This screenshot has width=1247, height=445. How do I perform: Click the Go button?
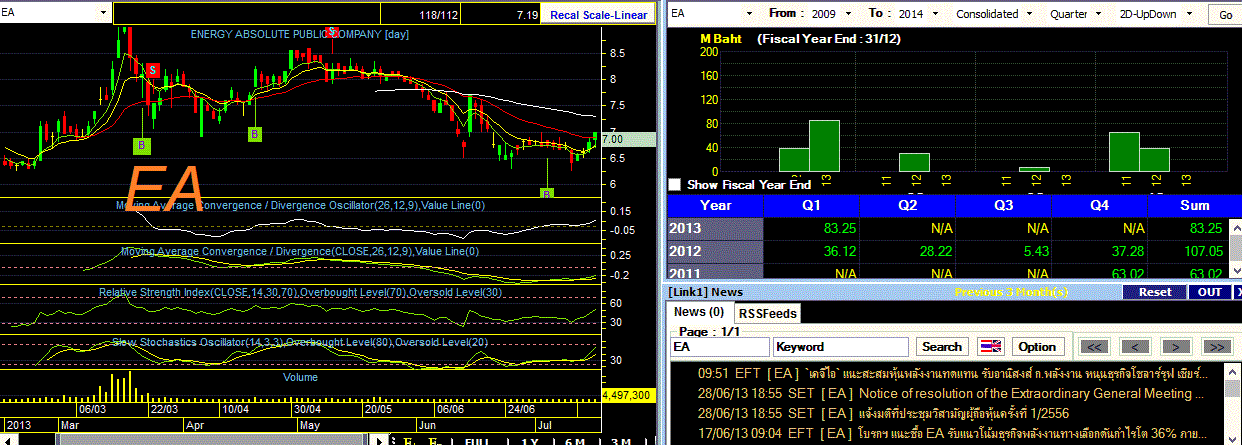(1225, 14)
